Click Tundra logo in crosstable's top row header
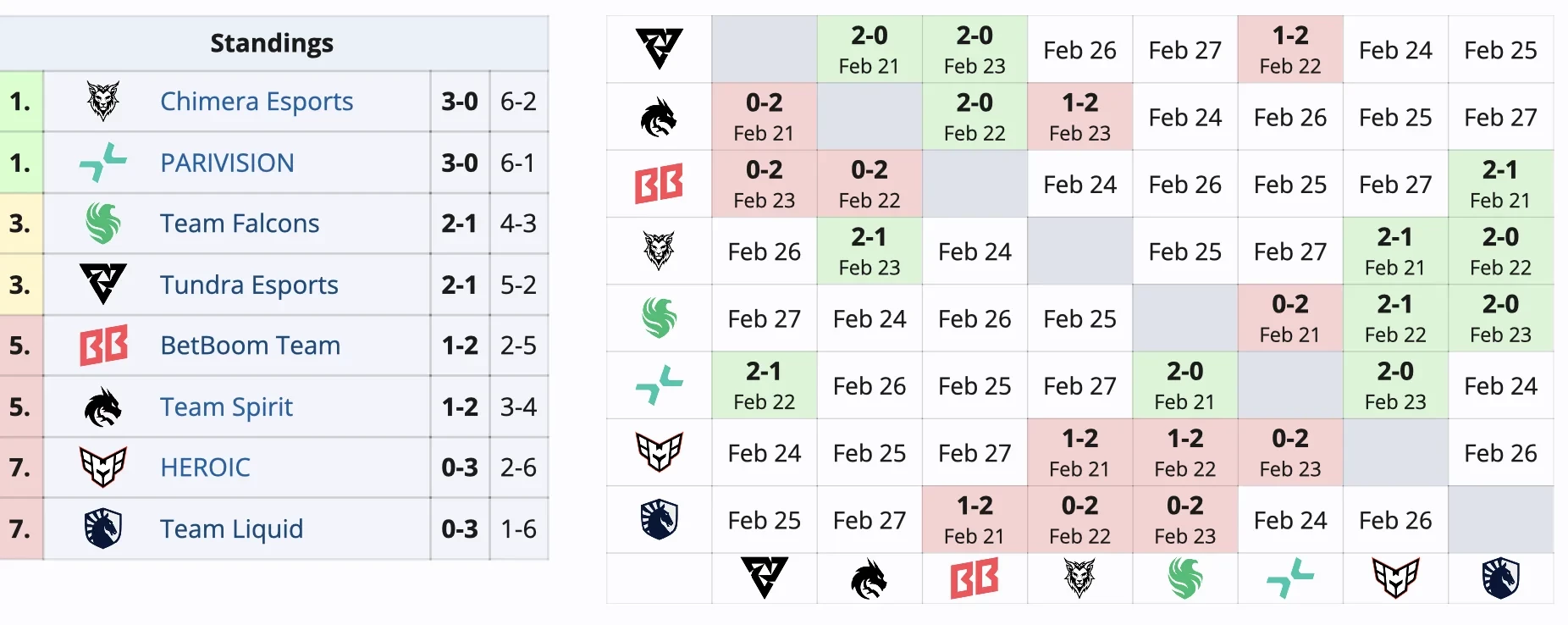Image resolution: width=1568 pixels, height=625 pixels. point(660,49)
